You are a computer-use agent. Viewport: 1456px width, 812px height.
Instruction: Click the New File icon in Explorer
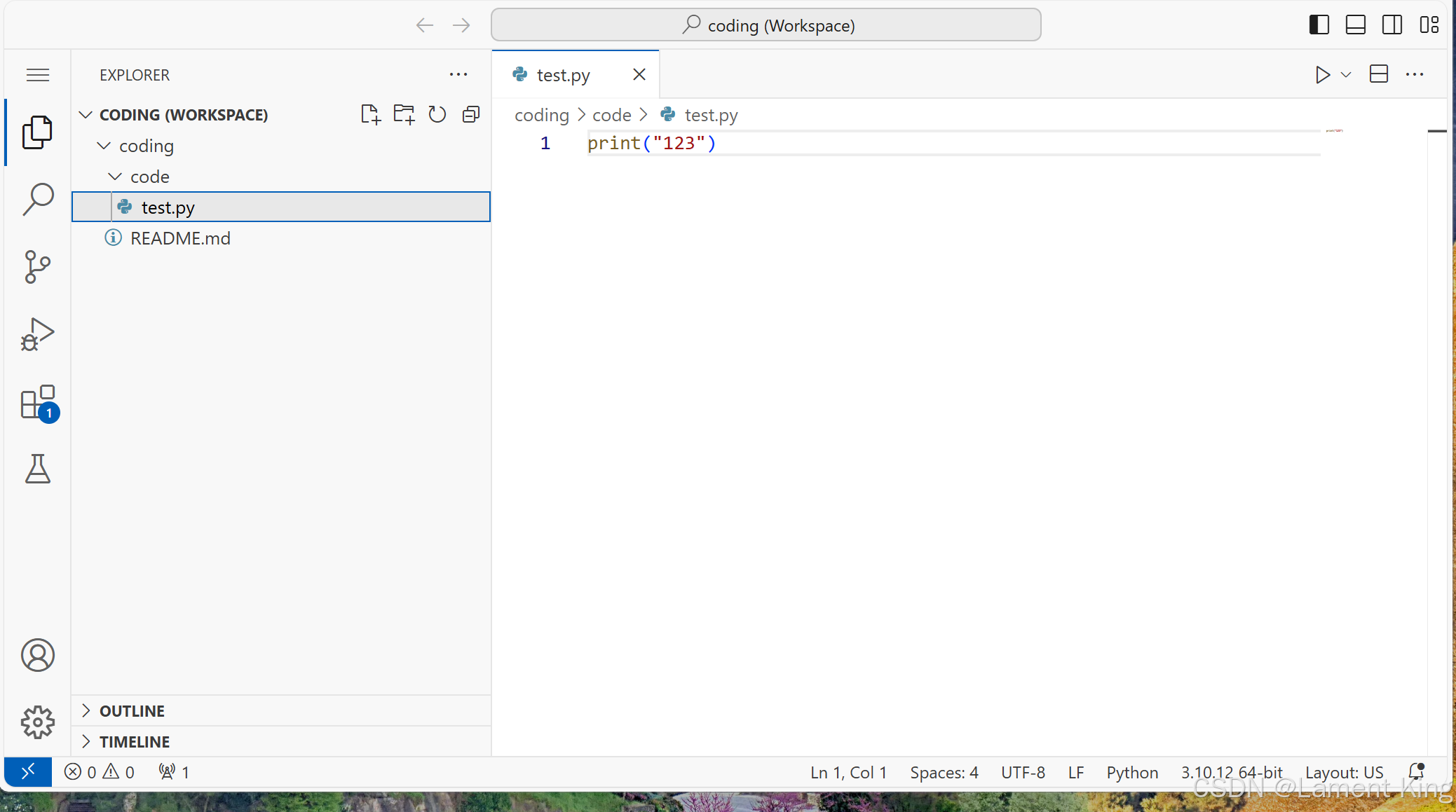[x=370, y=114]
